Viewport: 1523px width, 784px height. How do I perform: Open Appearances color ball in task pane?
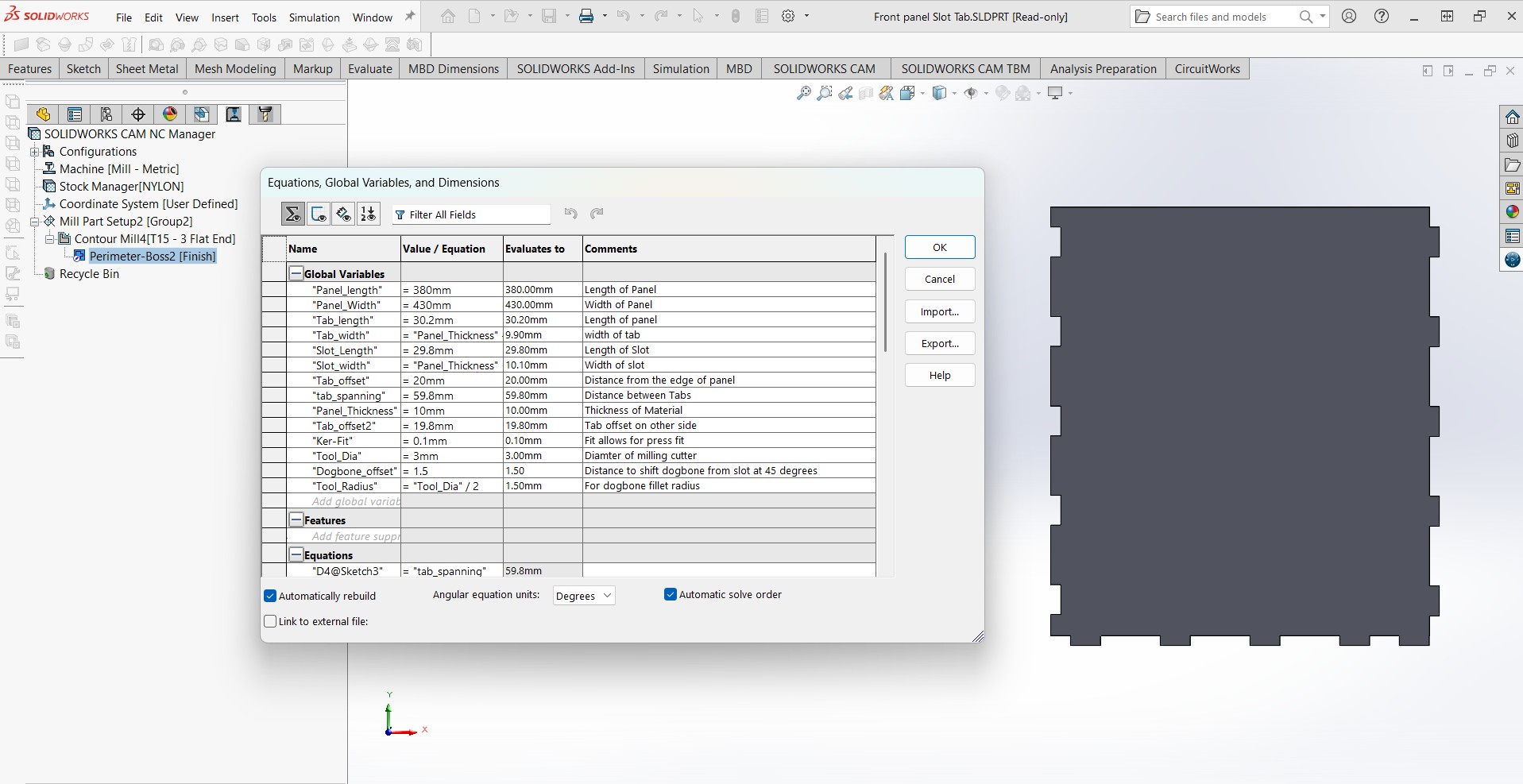pos(1512,212)
